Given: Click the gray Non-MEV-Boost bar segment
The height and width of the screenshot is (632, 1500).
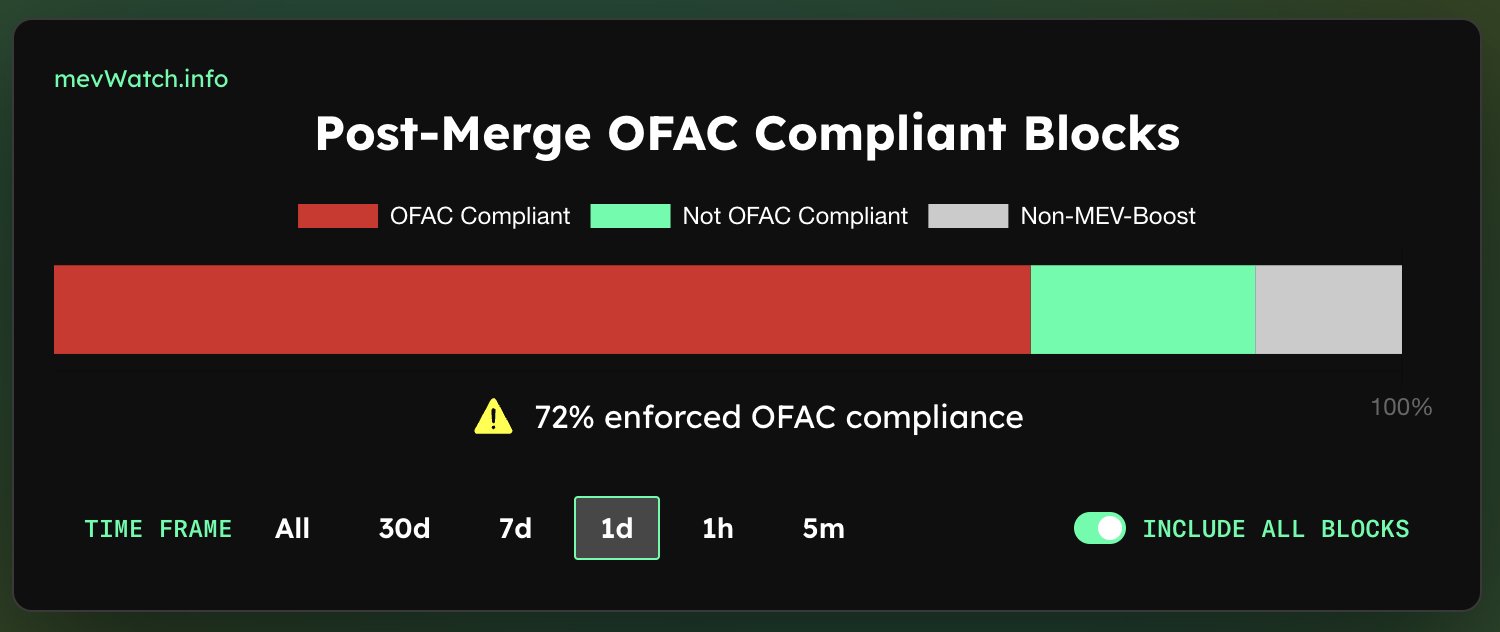Looking at the screenshot, I should [x=1328, y=309].
